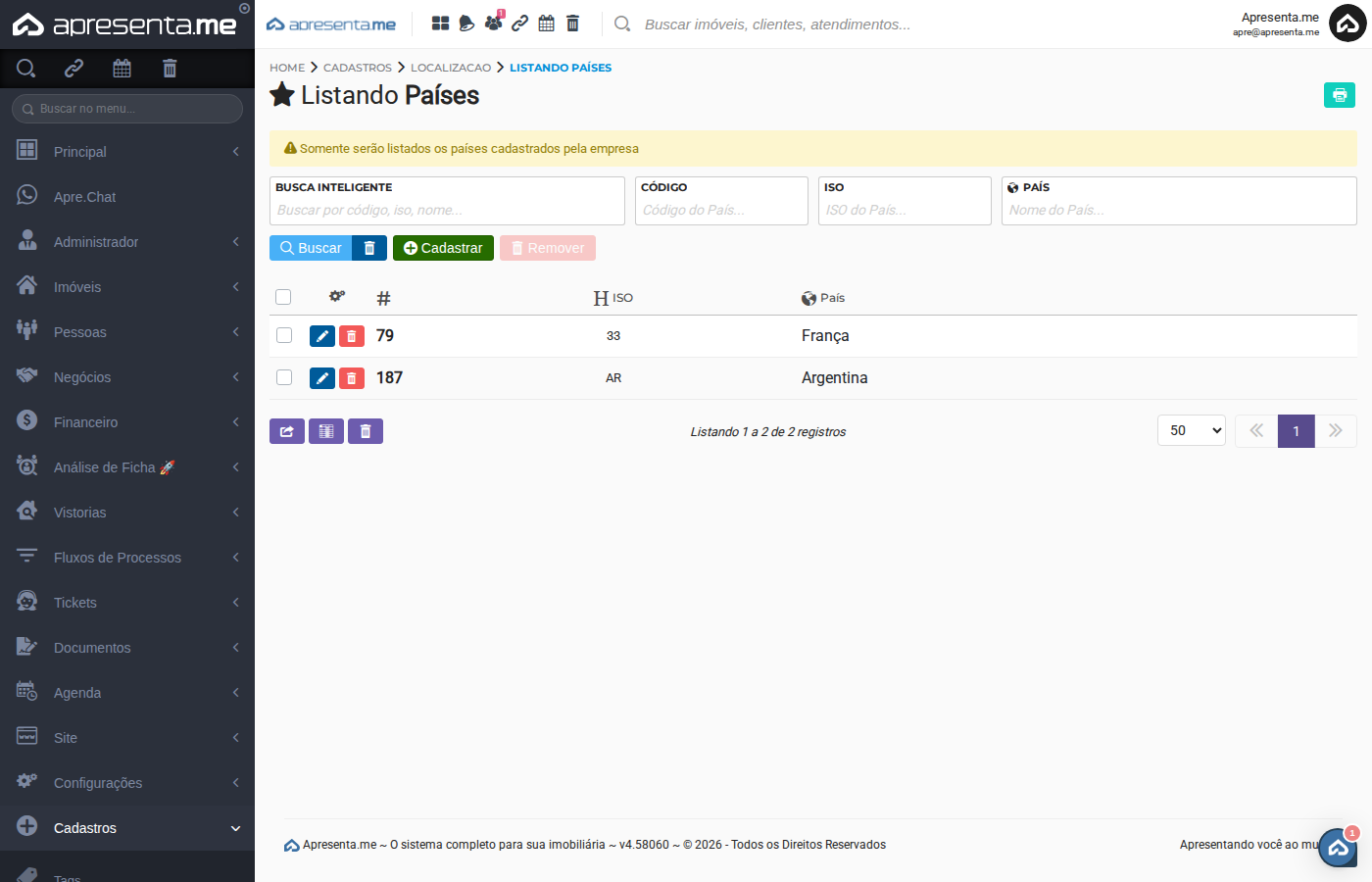The height and width of the screenshot is (882, 1372).
Task: Check the França row checkbox
Action: pos(284,335)
